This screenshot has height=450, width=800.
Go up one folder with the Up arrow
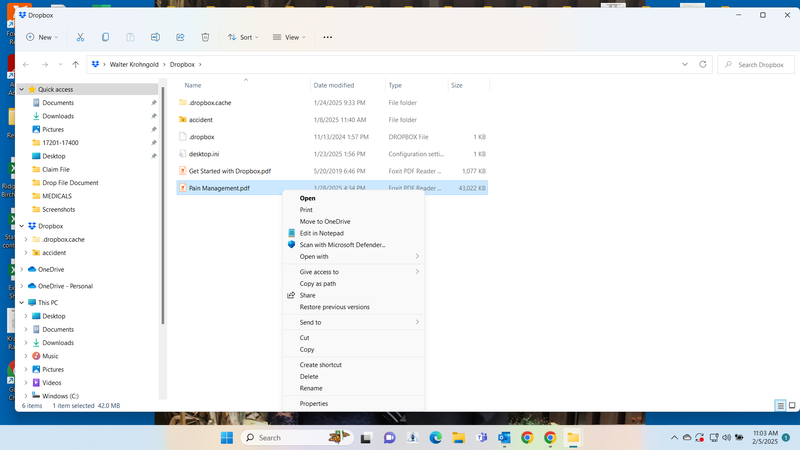click(75, 64)
